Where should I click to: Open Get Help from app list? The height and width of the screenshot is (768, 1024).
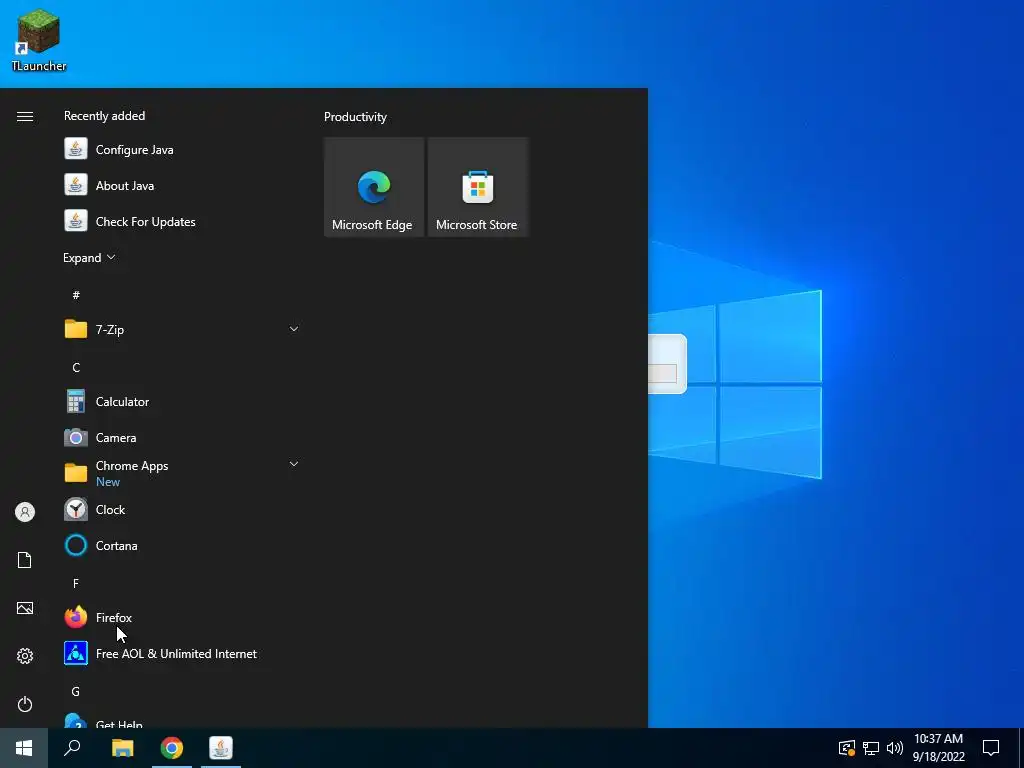181,721
